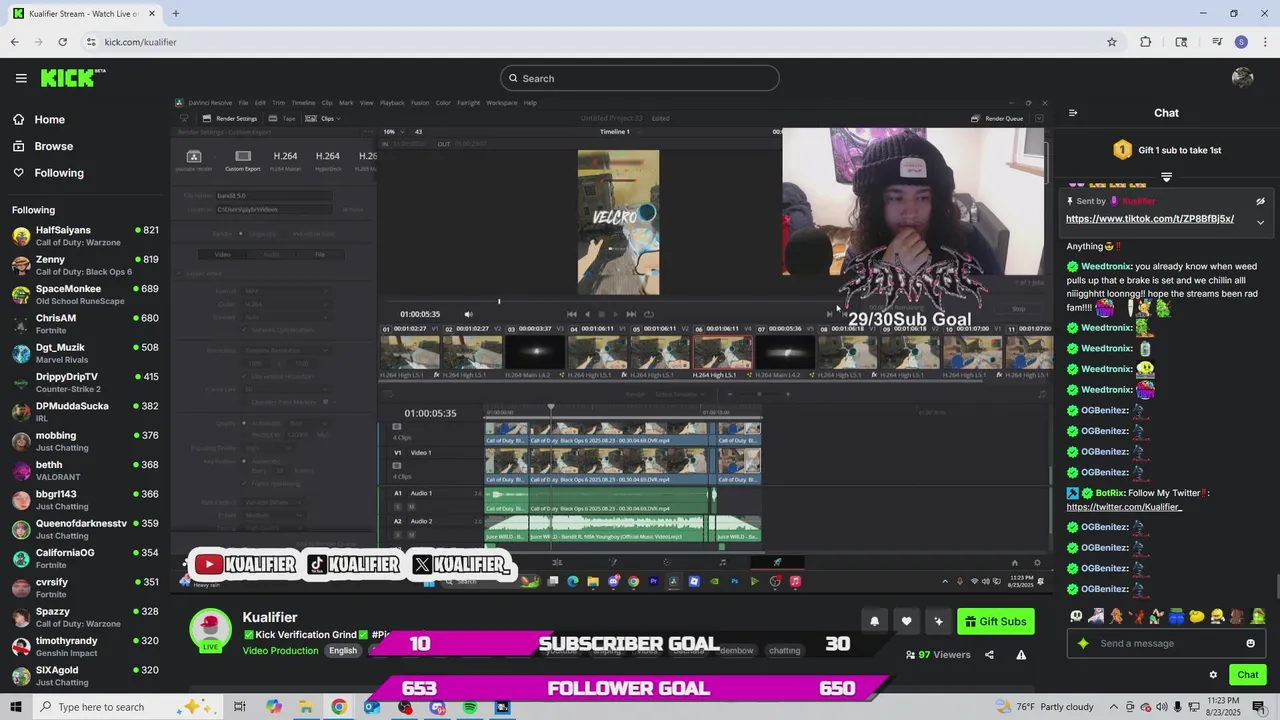Pick the skull quick emote
1280x720 pixels.
[1076, 617]
